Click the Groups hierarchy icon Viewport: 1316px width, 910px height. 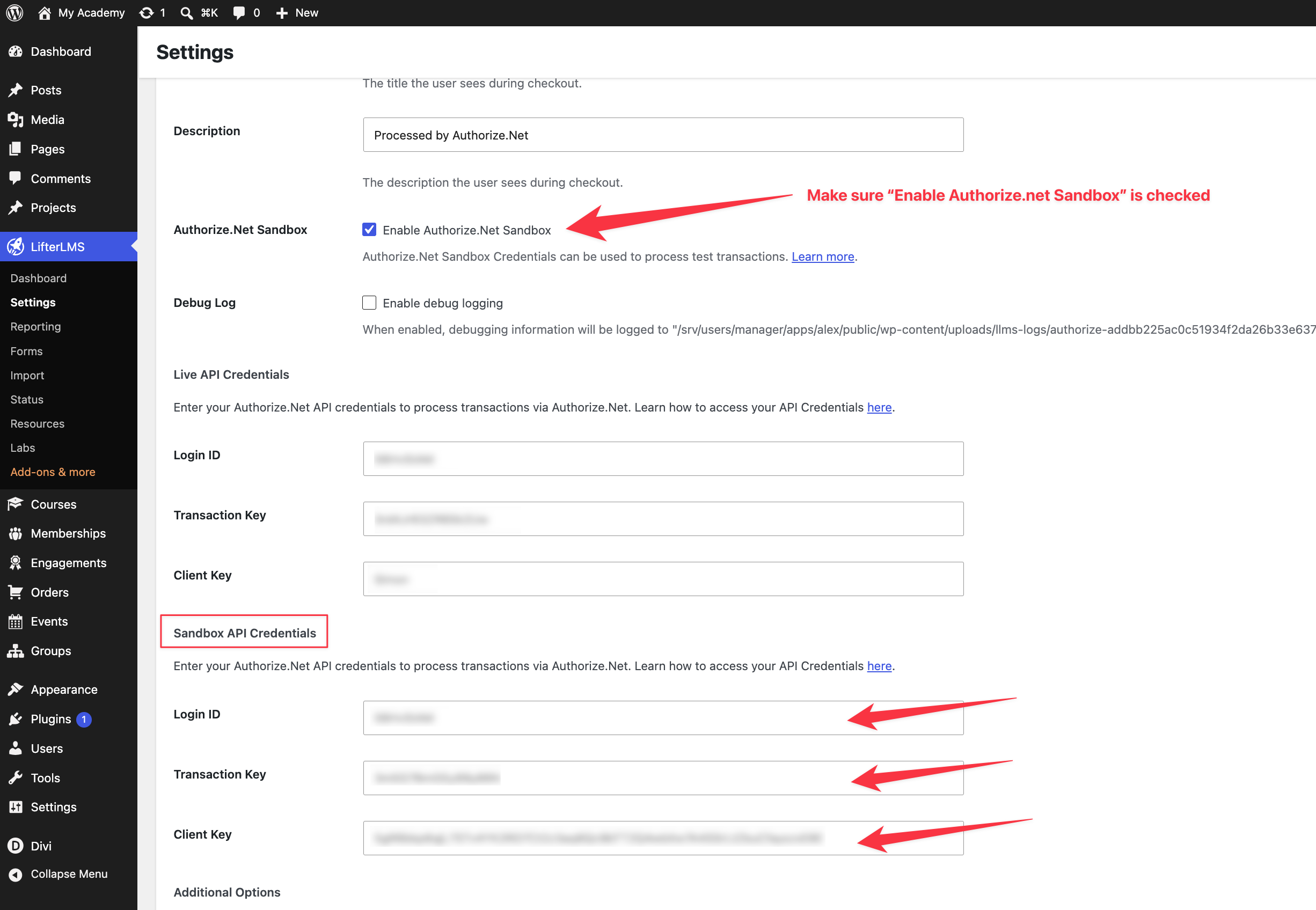16,650
